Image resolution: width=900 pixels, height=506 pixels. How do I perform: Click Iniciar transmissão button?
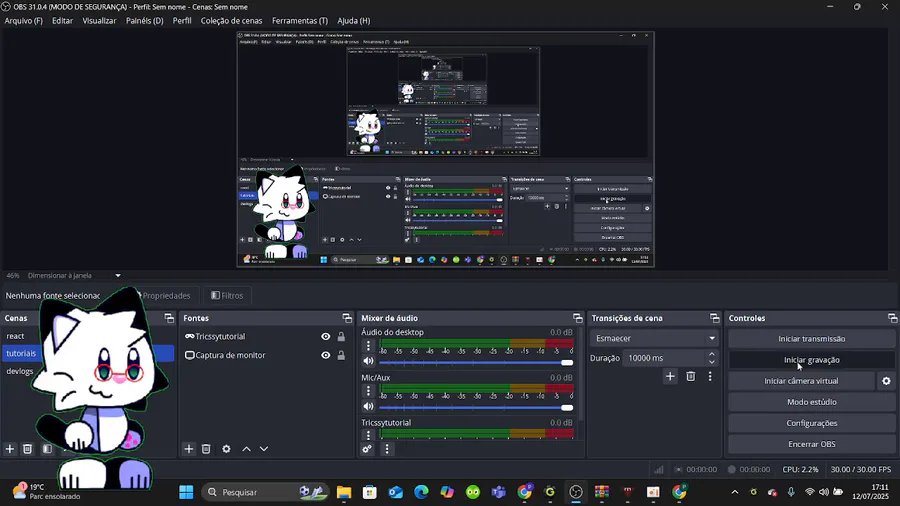click(x=812, y=338)
